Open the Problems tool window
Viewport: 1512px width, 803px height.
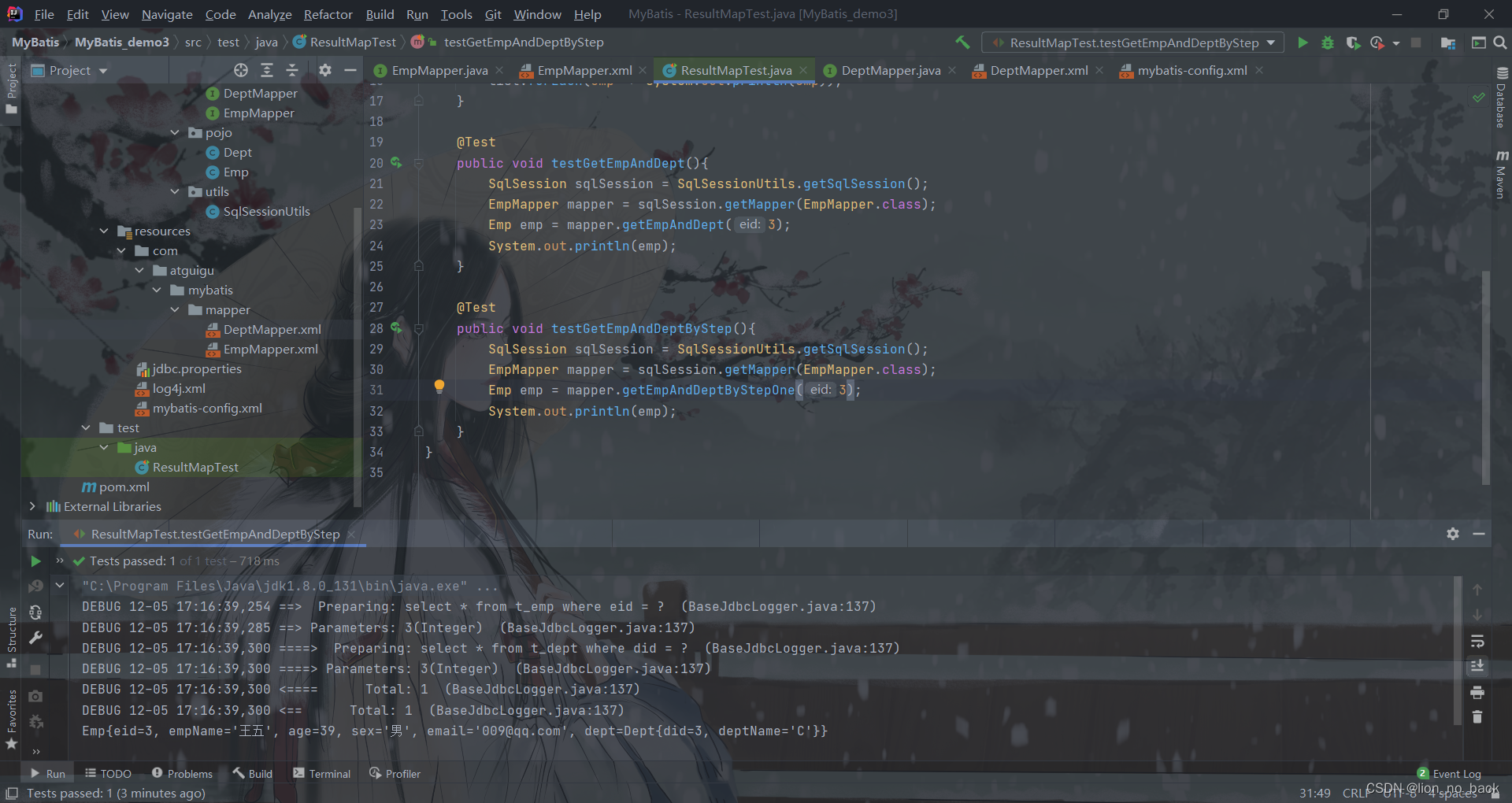(x=182, y=774)
